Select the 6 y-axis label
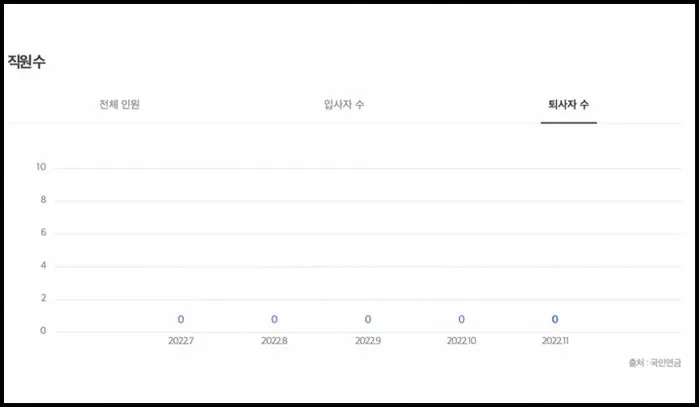This screenshot has height=407, width=699. pyautogui.click(x=43, y=232)
